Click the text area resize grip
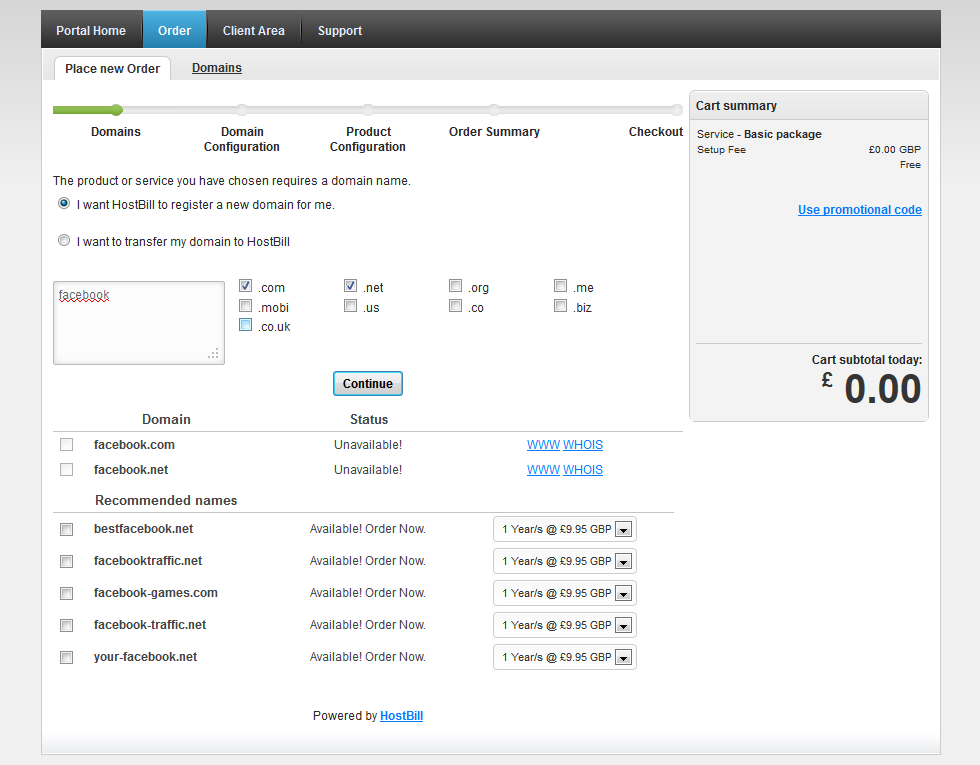980x765 pixels. point(214,354)
